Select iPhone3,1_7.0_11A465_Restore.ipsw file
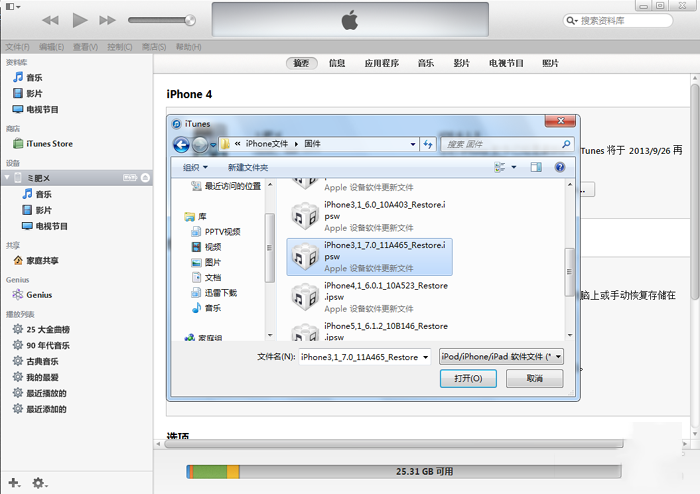The image size is (700, 494). (369, 257)
